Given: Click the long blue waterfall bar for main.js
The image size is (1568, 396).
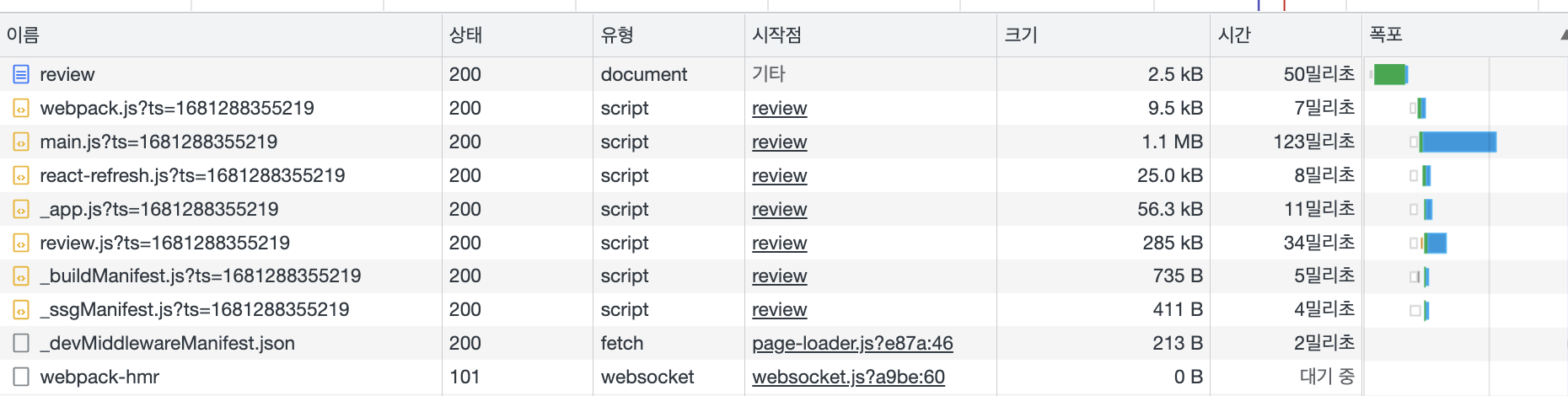Looking at the screenshot, I should point(1459,142).
